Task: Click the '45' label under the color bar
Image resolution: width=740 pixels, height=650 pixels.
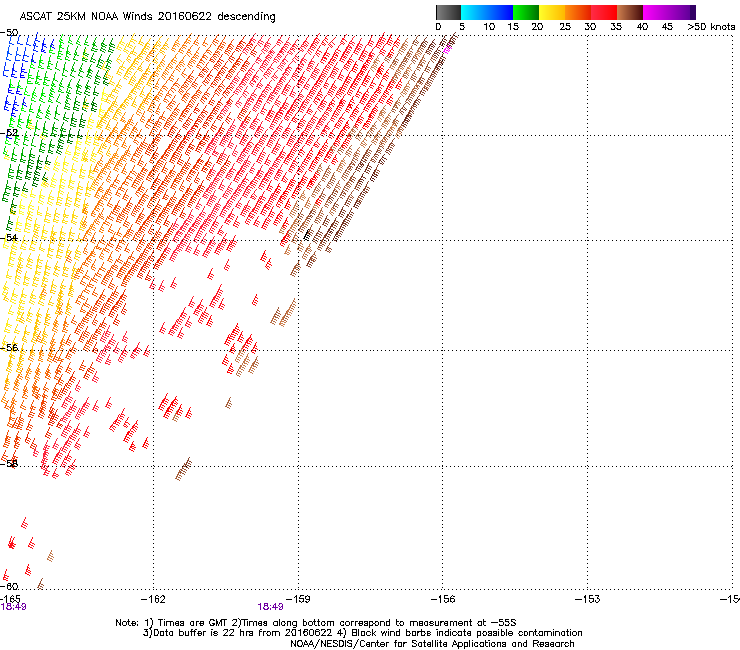Action: point(667,27)
